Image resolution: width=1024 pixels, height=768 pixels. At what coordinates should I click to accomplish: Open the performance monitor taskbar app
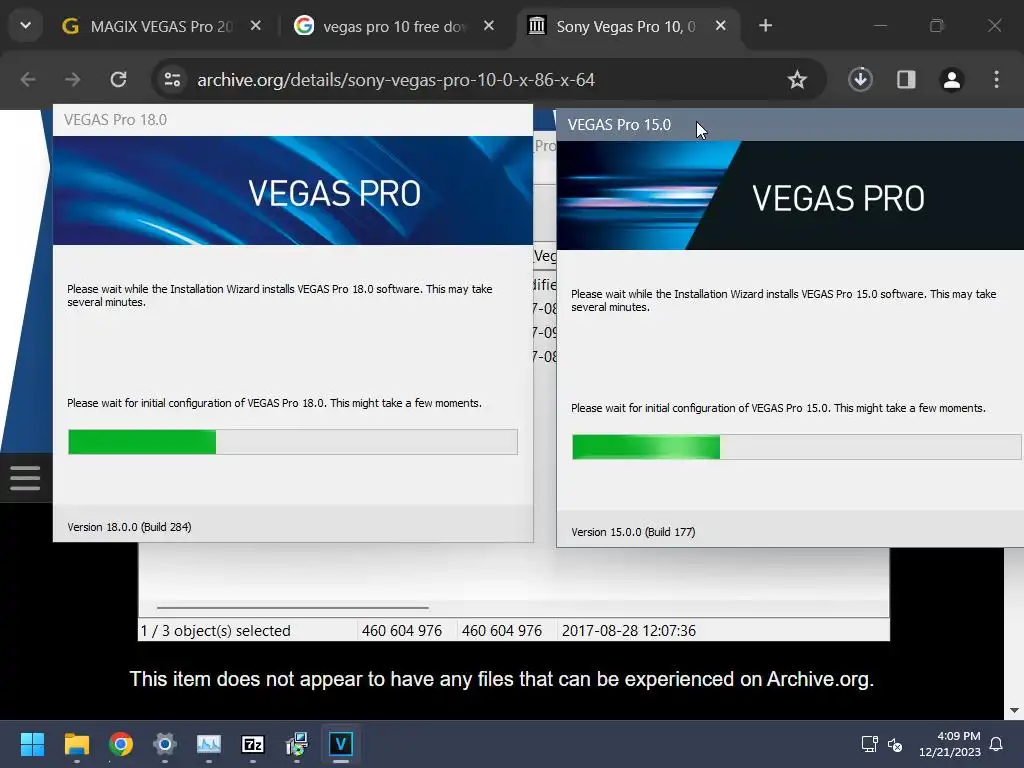tap(209, 744)
